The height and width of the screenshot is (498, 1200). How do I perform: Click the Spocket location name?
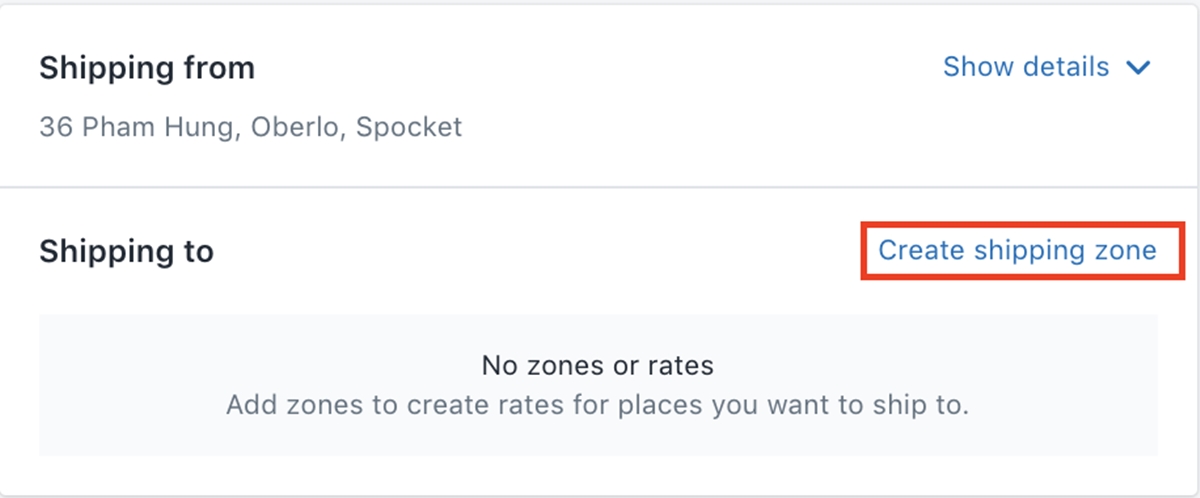coord(410,128)
